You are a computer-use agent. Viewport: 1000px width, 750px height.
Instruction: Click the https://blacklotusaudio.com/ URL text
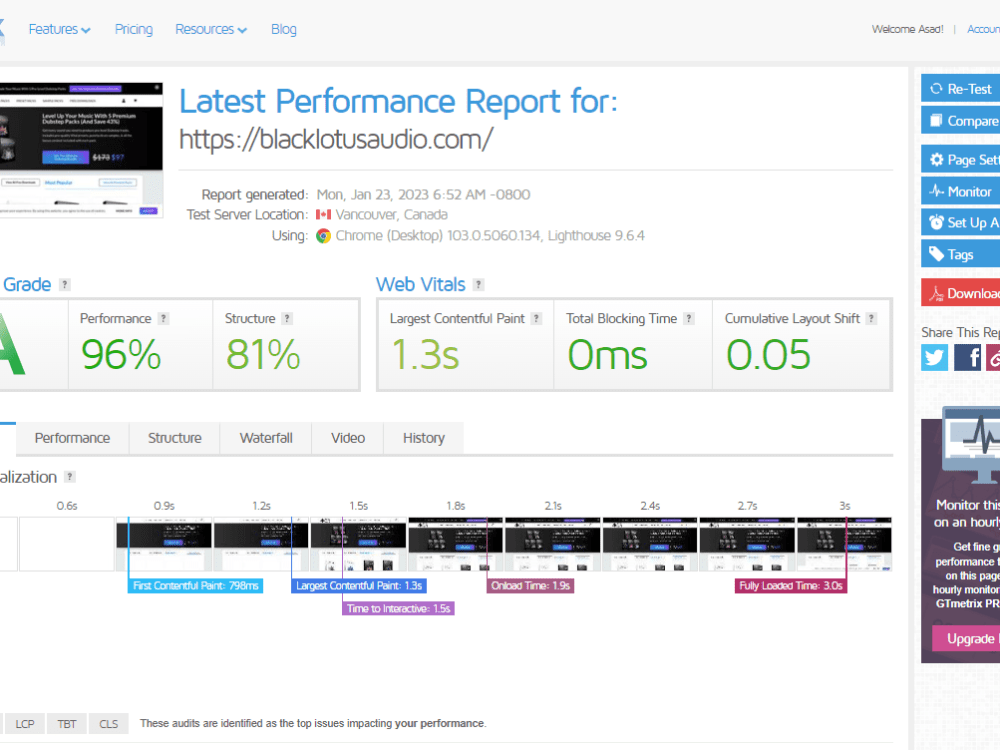pos(336,139)
